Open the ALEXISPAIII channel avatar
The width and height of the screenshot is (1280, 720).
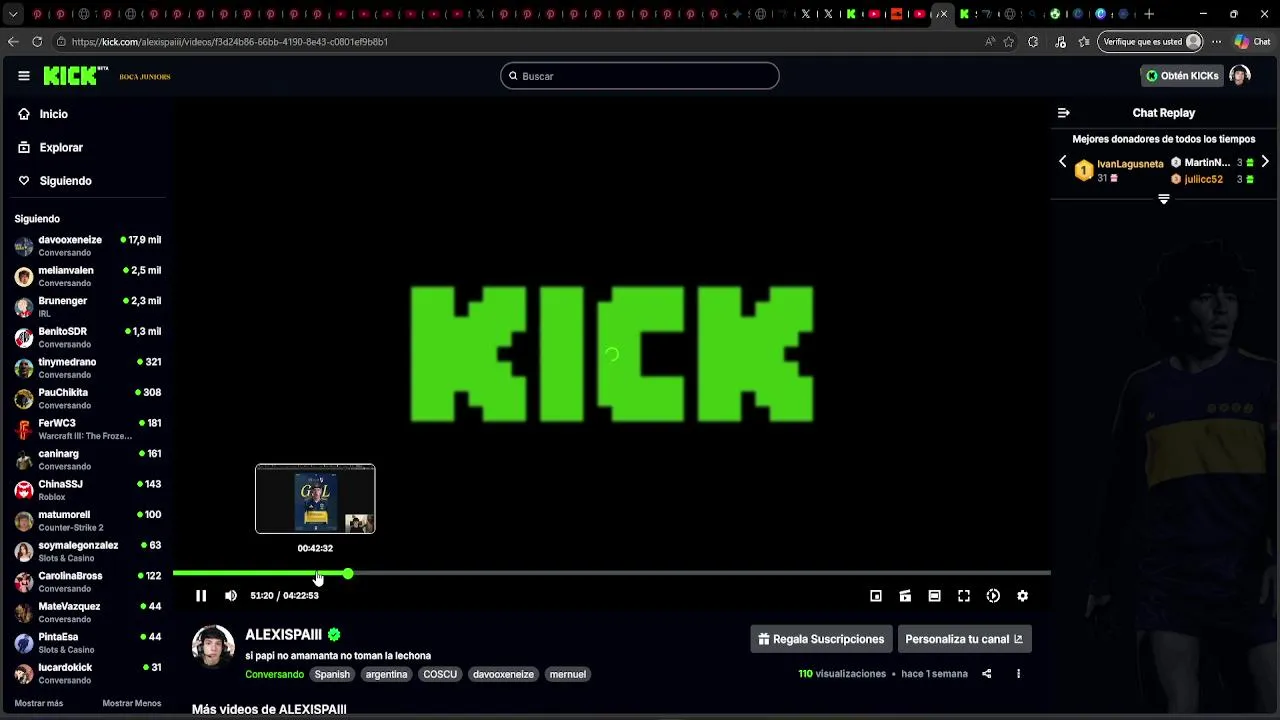tap(213, 647)
